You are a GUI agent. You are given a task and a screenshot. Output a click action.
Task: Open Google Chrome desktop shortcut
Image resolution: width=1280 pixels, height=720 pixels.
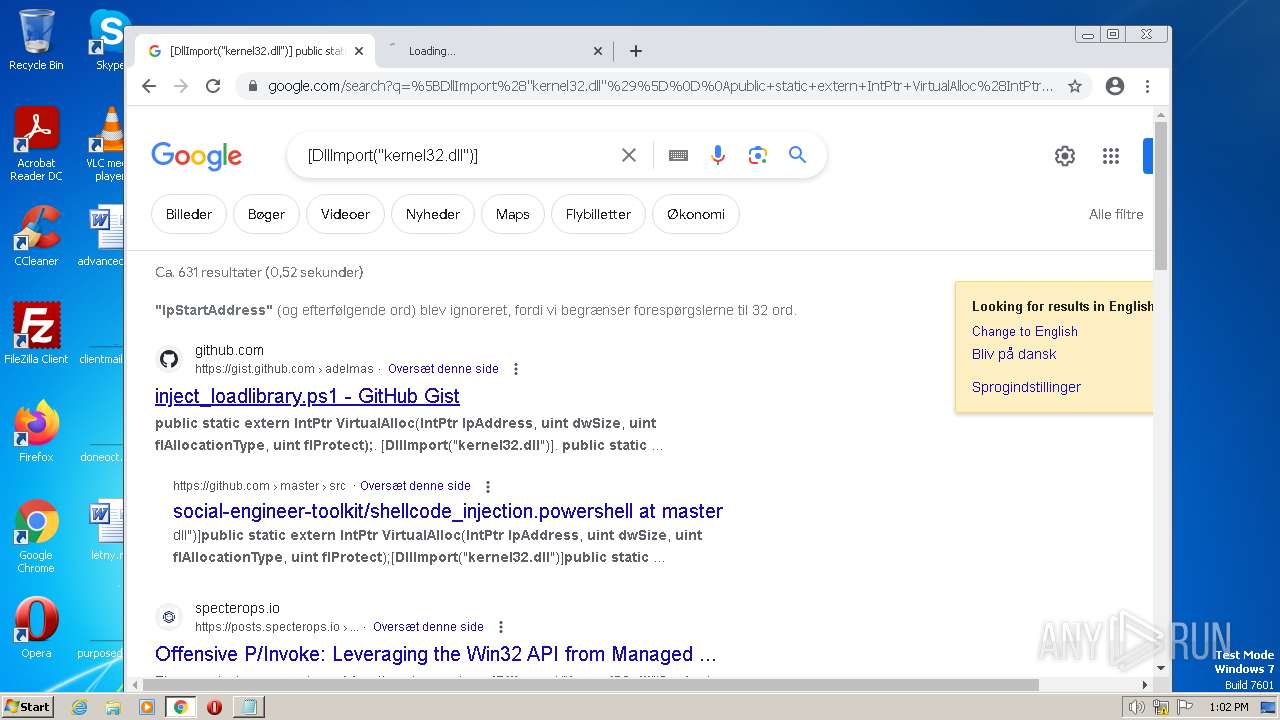36,536
